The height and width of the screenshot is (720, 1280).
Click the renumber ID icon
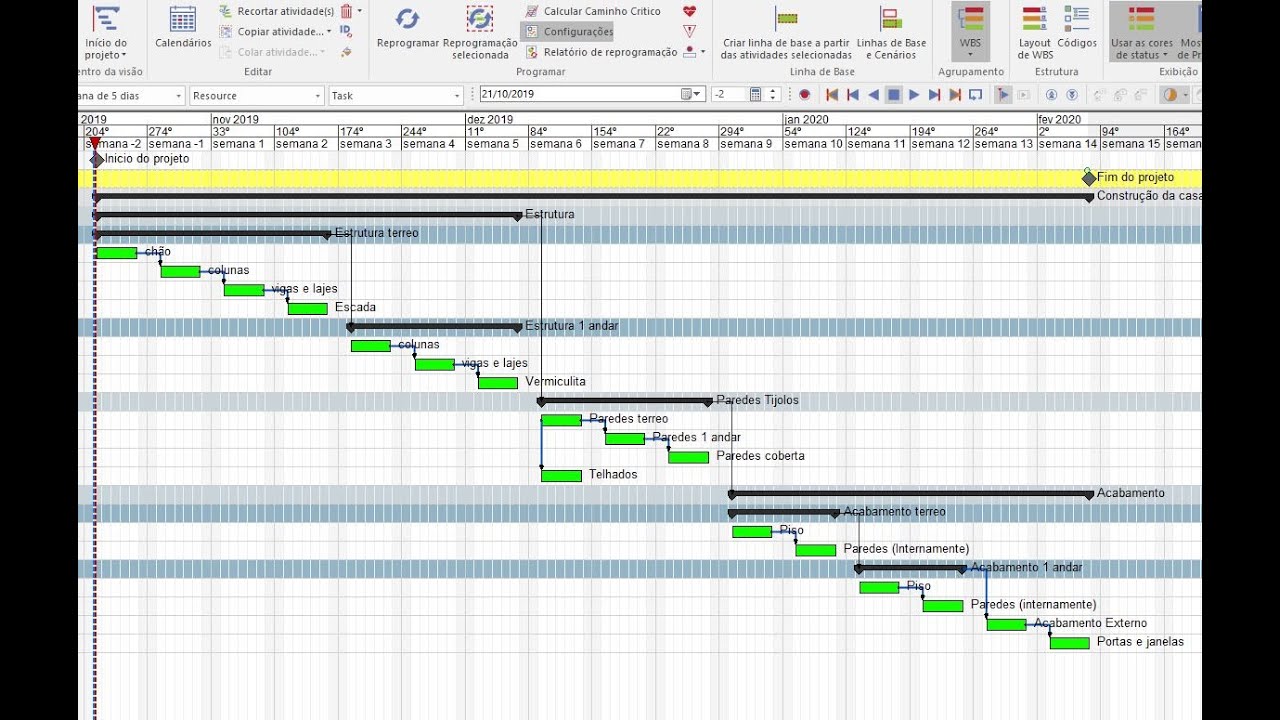(x=346, y=31)
